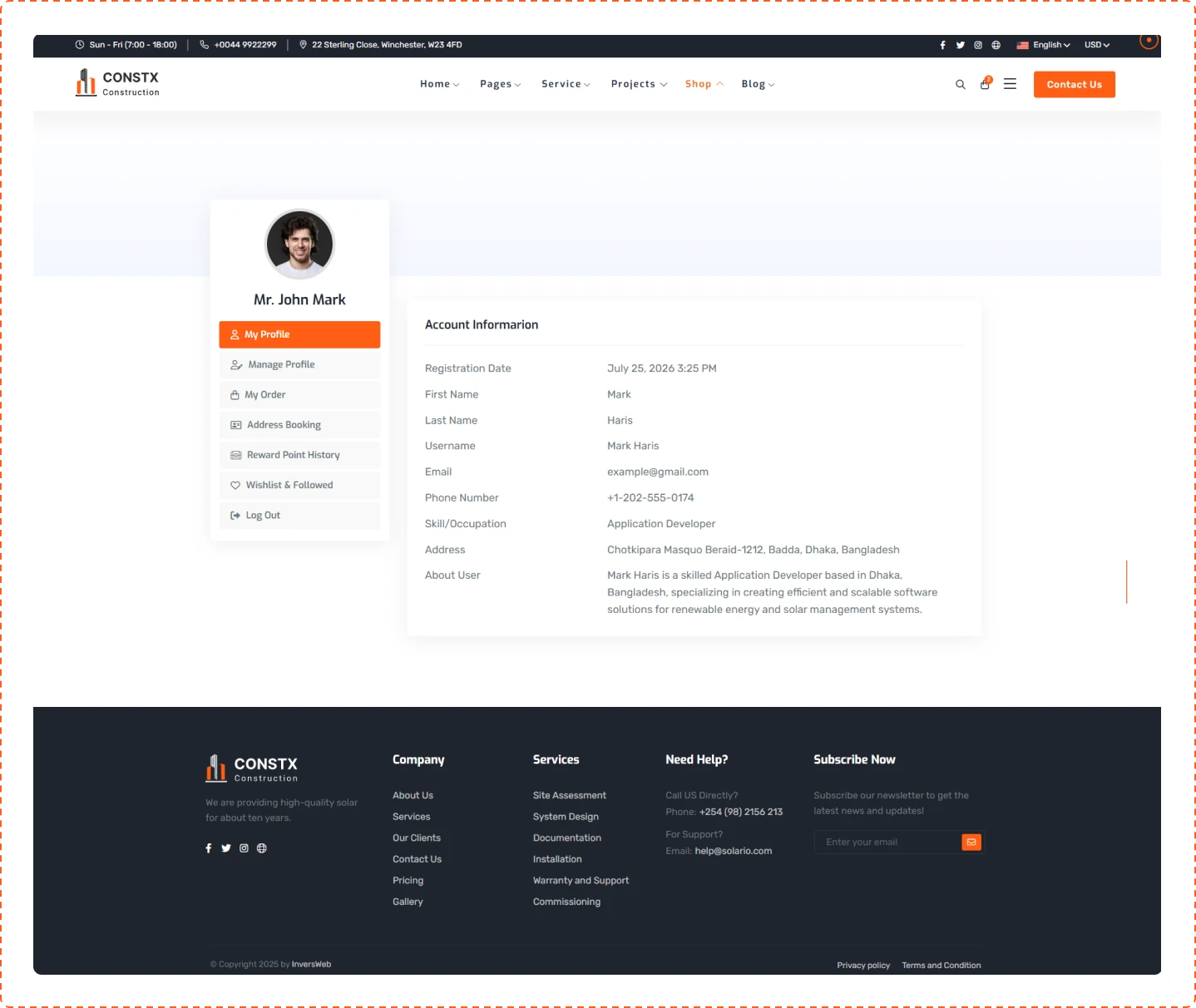
Task: Click the Contact Us button
Action: click(1074, 85)
